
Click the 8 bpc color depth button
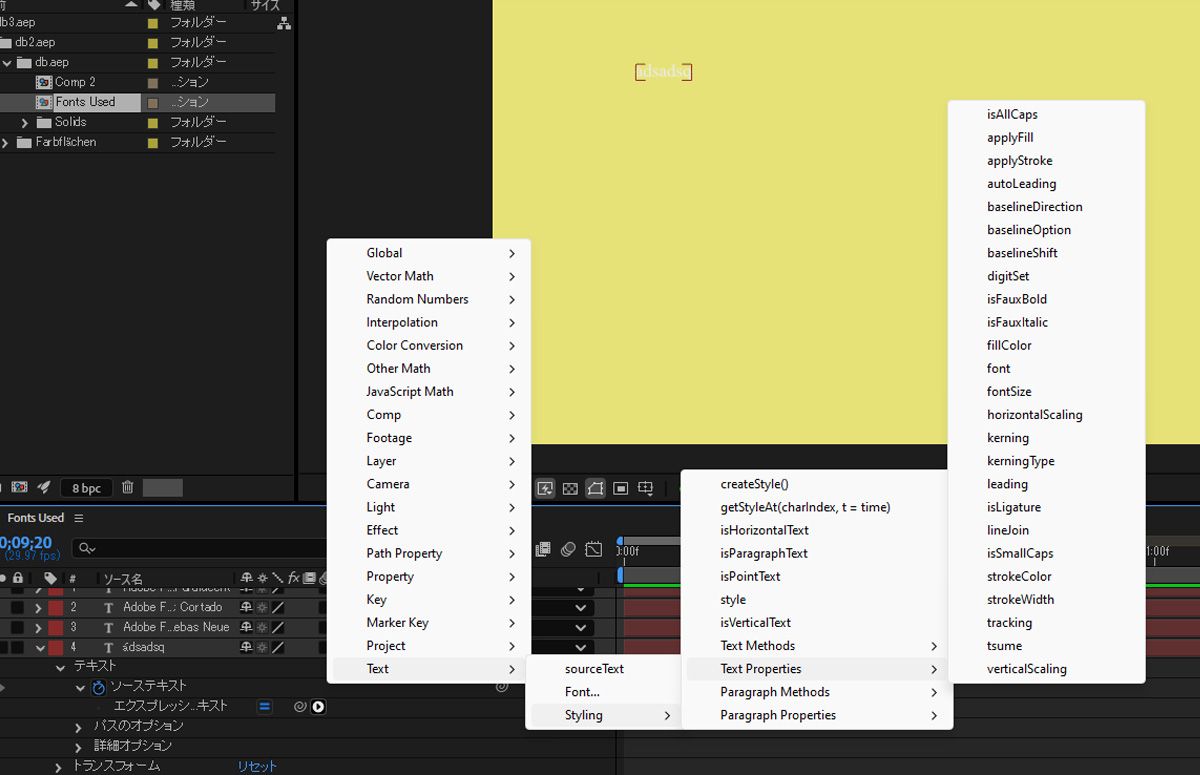(x=86, y=488)
